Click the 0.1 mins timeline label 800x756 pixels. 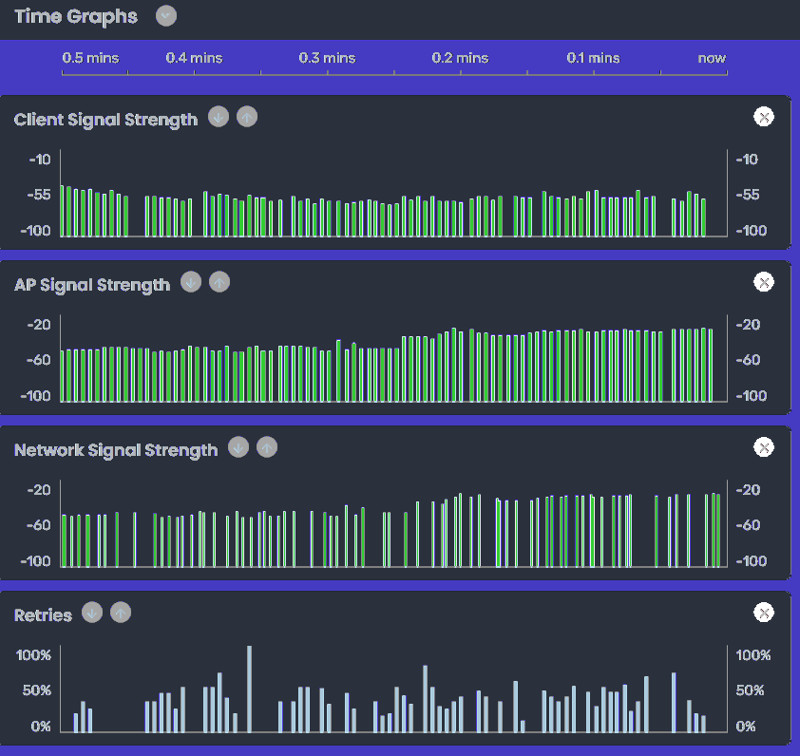[x=593, y=58]
